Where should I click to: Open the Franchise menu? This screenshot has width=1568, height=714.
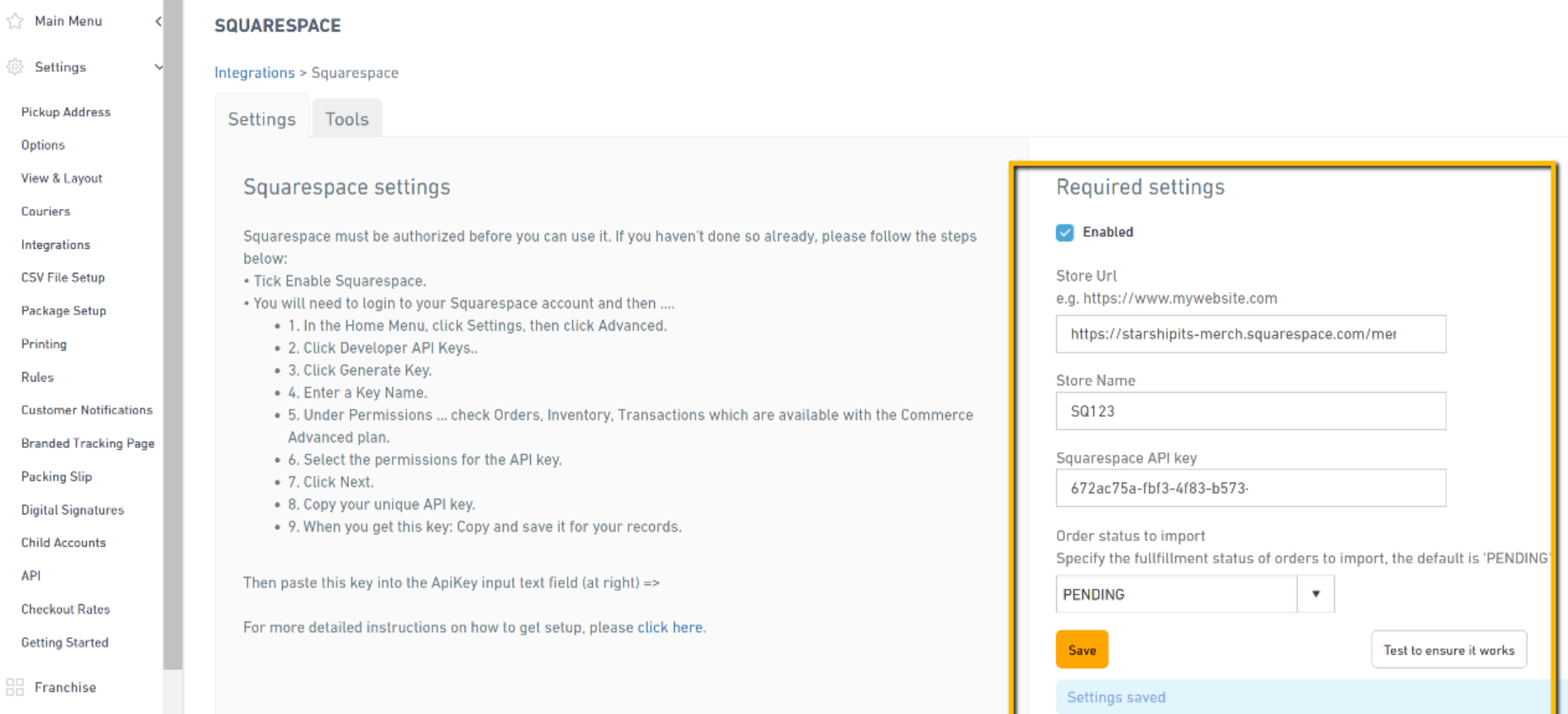(x=65, y=687)
